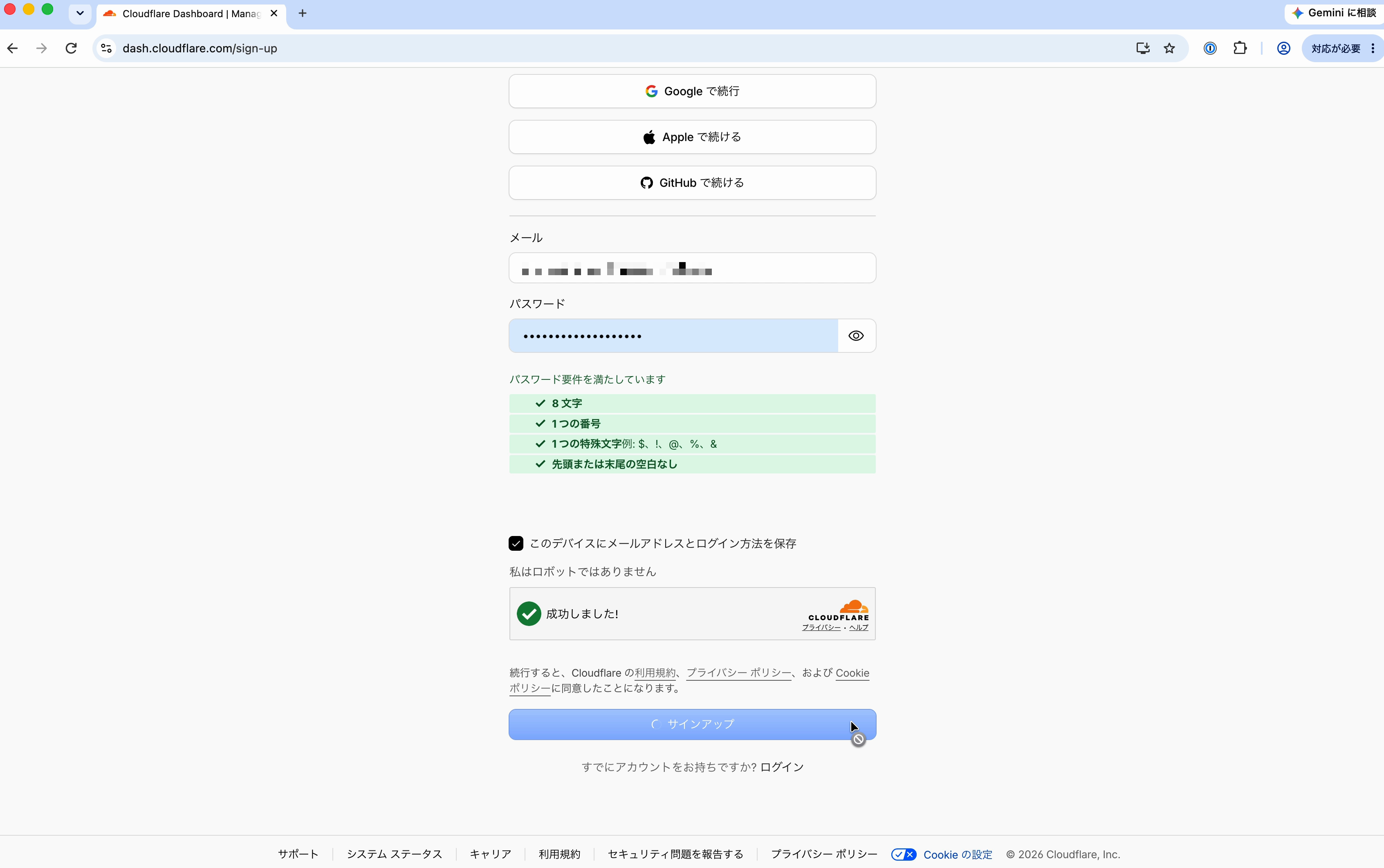This screenshot has height=868, width=1384.
Task: Continue with Google button
Action: 692,91
